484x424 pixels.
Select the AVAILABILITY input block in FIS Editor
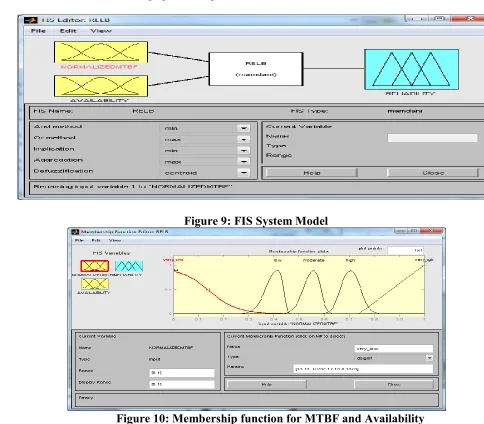point(101,86)
